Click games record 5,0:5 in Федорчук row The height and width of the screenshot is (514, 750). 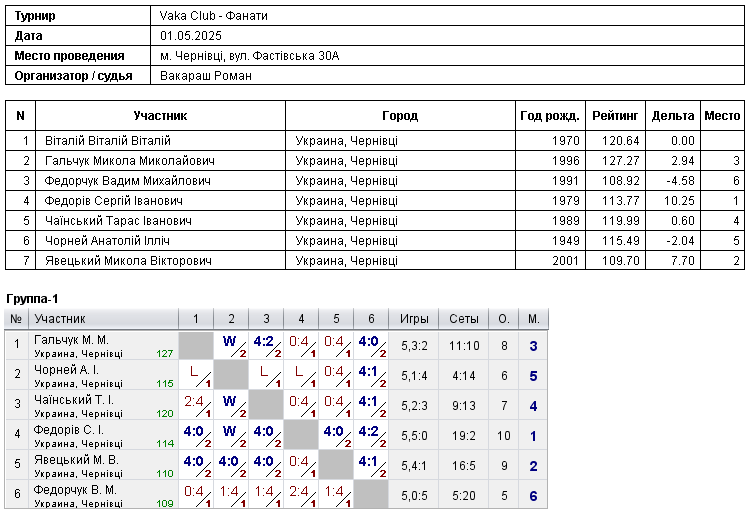[x=414, y=496]
